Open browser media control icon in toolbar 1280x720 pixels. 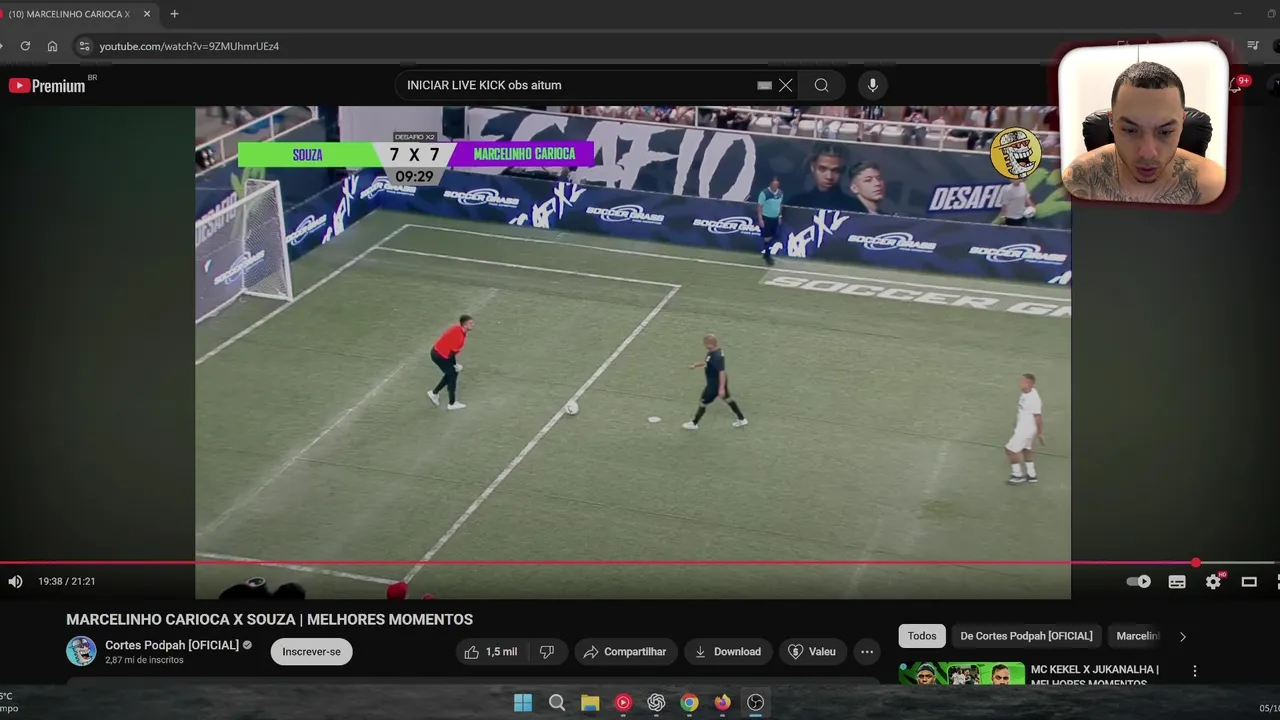(x=1253, y=46)
